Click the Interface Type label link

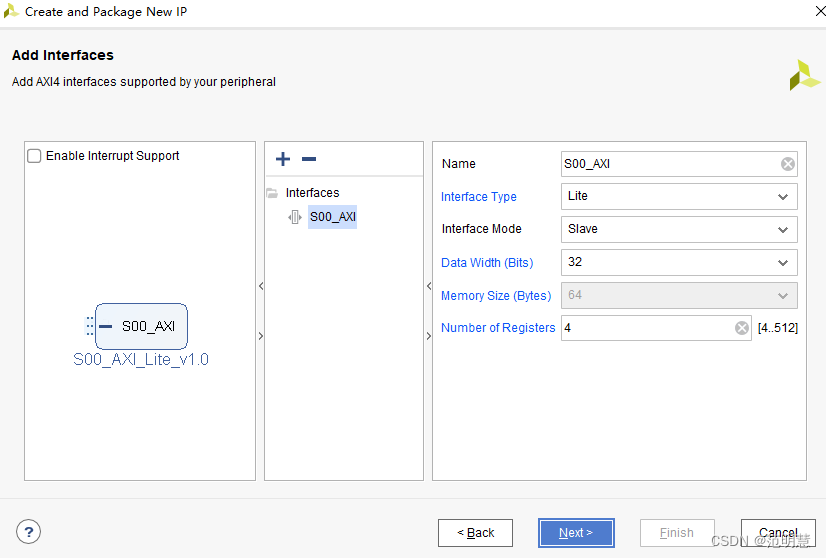pos(478,197)
